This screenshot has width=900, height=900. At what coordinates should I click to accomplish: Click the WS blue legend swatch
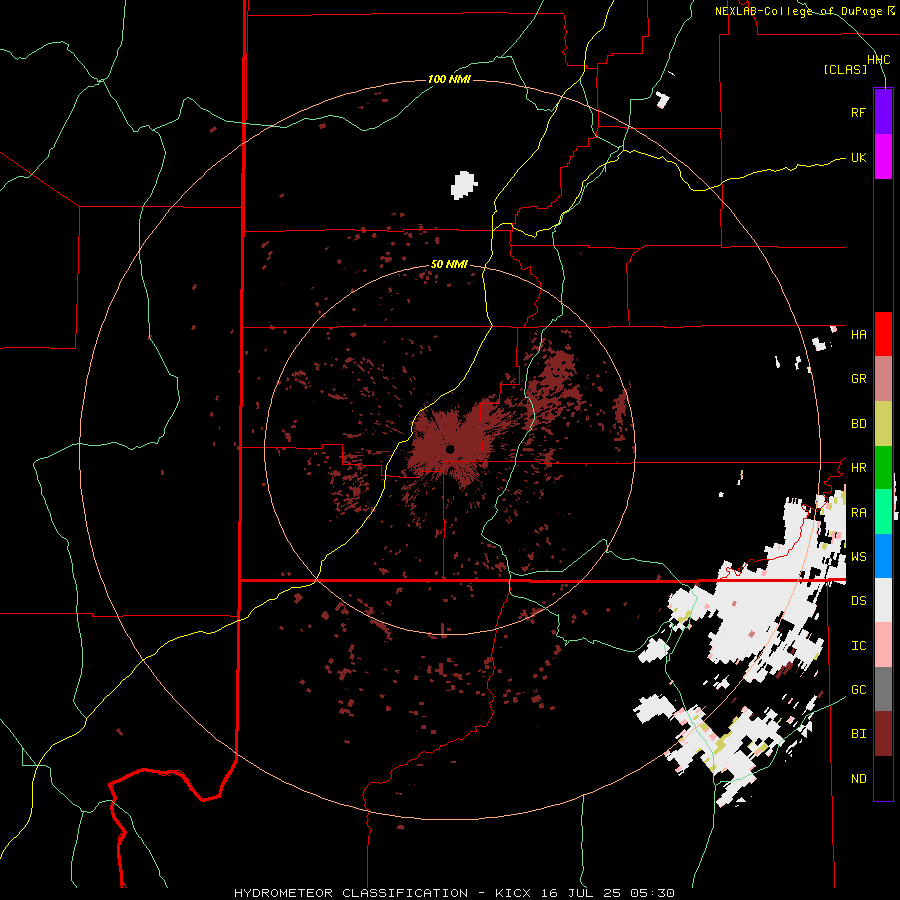[x=883, y=556]
